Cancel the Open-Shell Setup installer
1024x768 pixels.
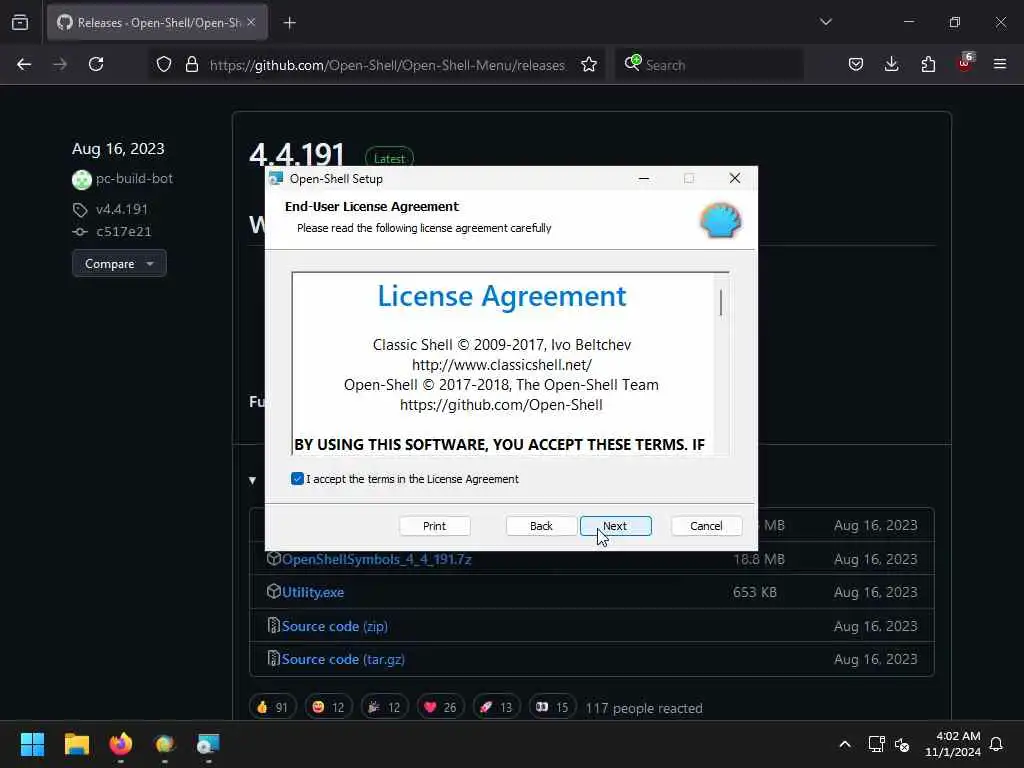pos(706,526)
